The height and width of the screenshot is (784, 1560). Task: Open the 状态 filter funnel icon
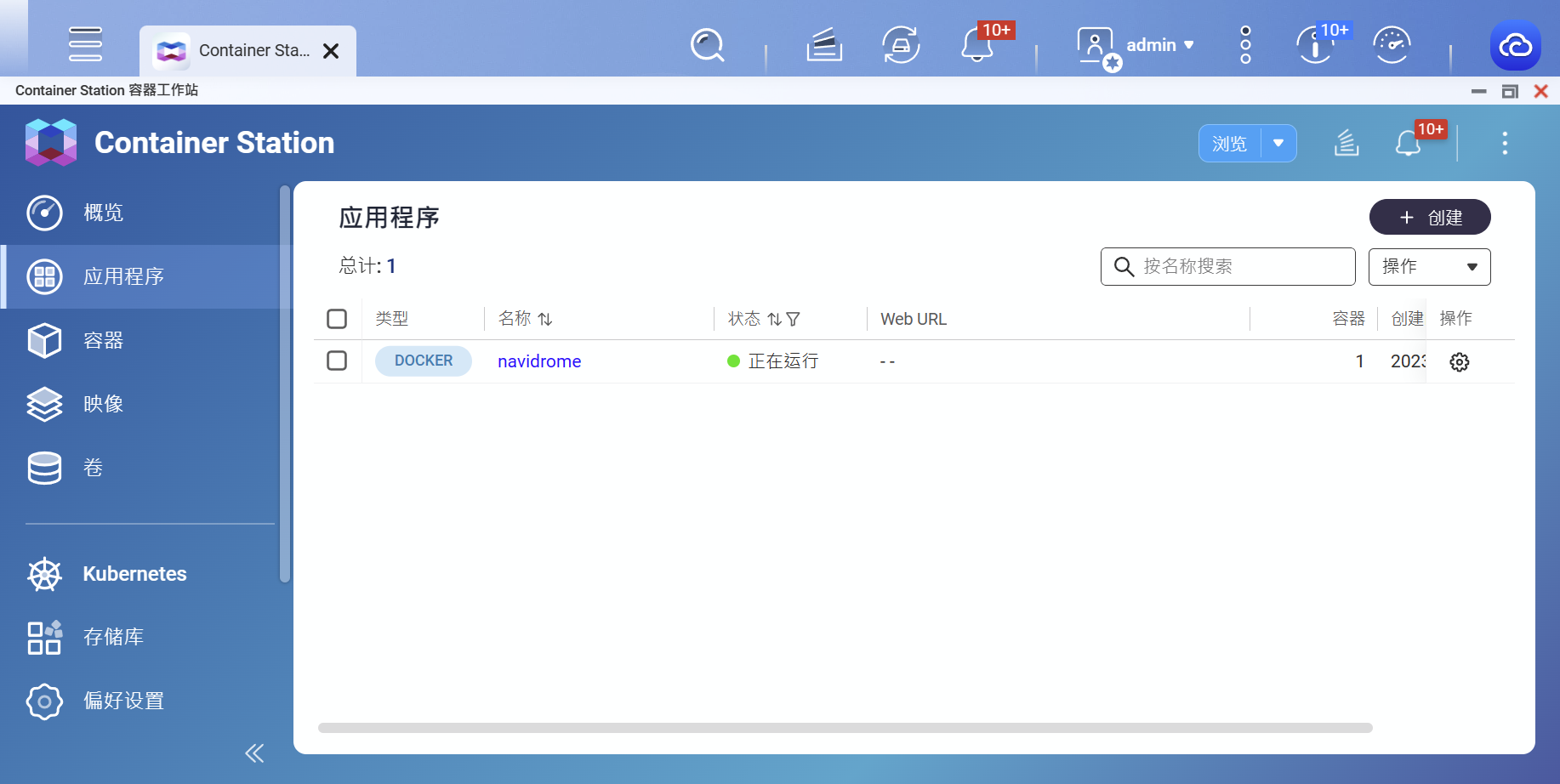coord(793,319)
